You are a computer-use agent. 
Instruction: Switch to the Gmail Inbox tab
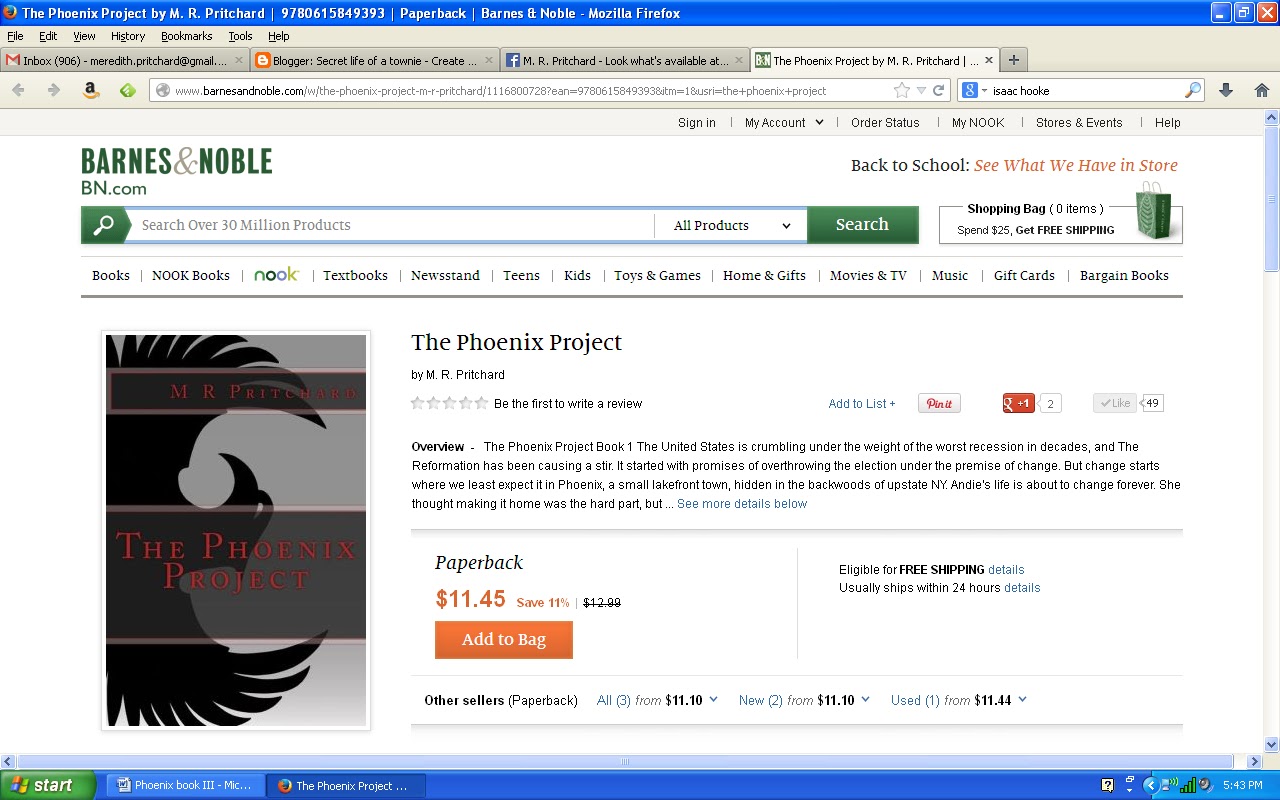click(x=124, y=60)
